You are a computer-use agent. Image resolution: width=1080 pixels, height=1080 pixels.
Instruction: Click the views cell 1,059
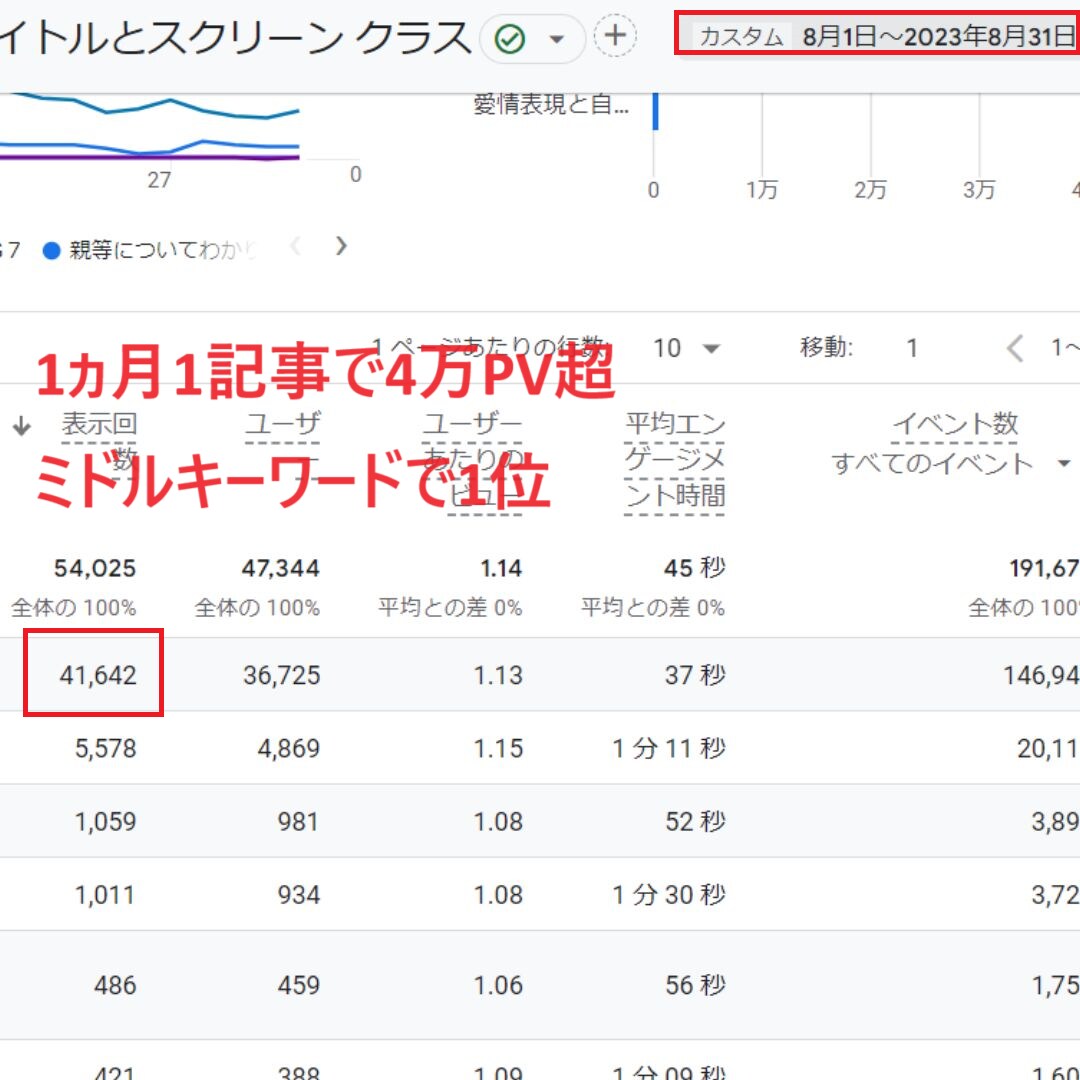pyautogui.click(x=105, y=822)
